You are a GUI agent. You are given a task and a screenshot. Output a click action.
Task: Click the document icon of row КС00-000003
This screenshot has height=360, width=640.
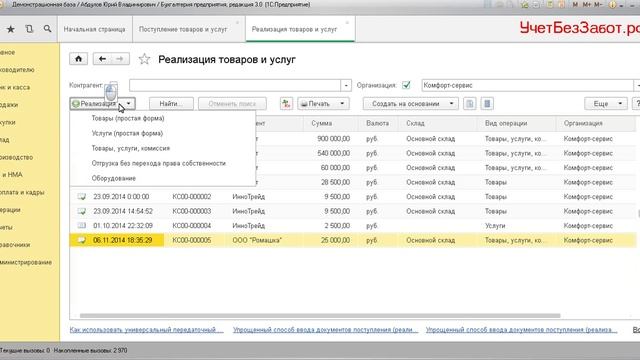click(82, 211)
